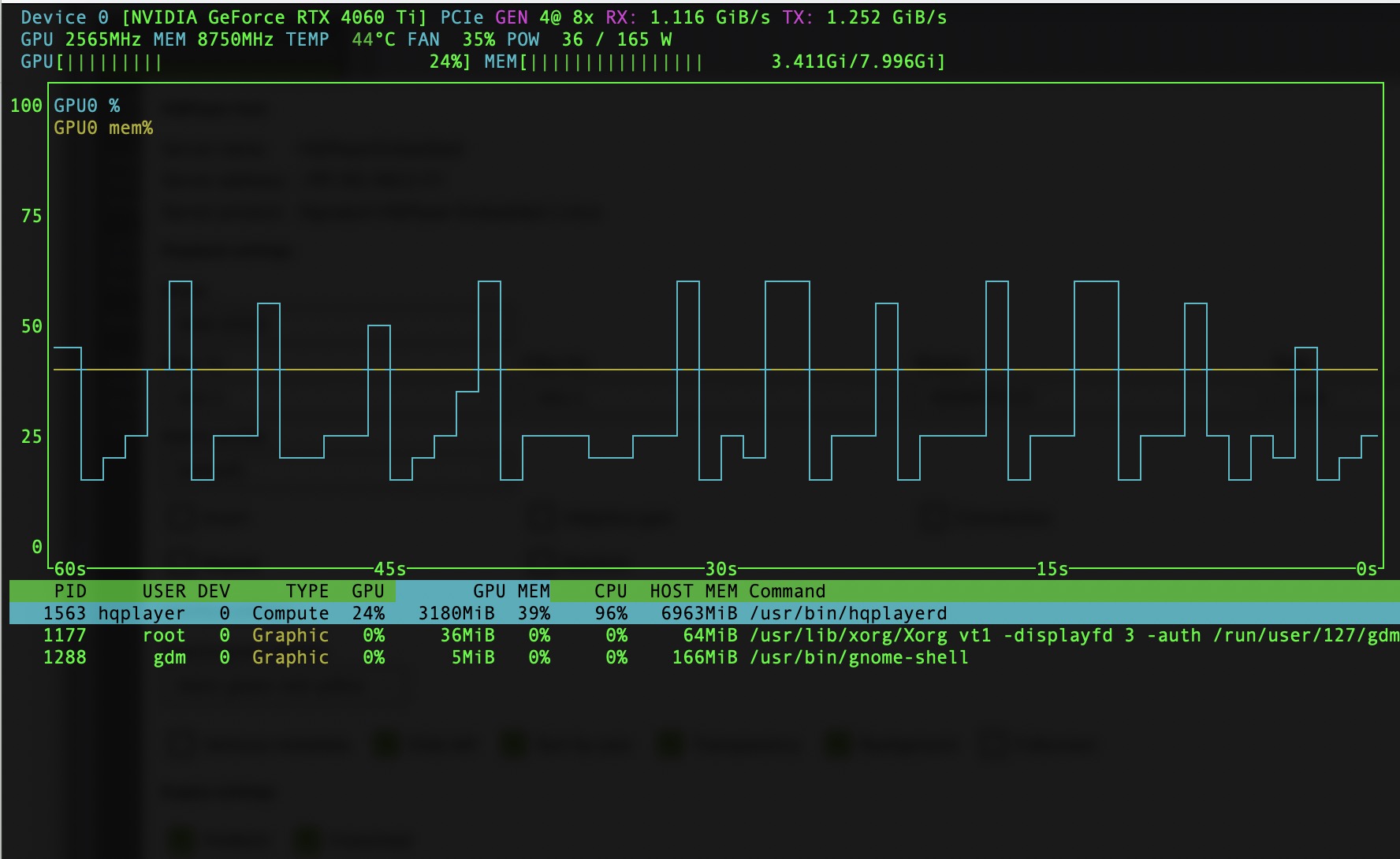This screenshot has height=859, width=1400.
Task: Click the PCIe GEN 4@ 8x text
Action: pos(517,17)
